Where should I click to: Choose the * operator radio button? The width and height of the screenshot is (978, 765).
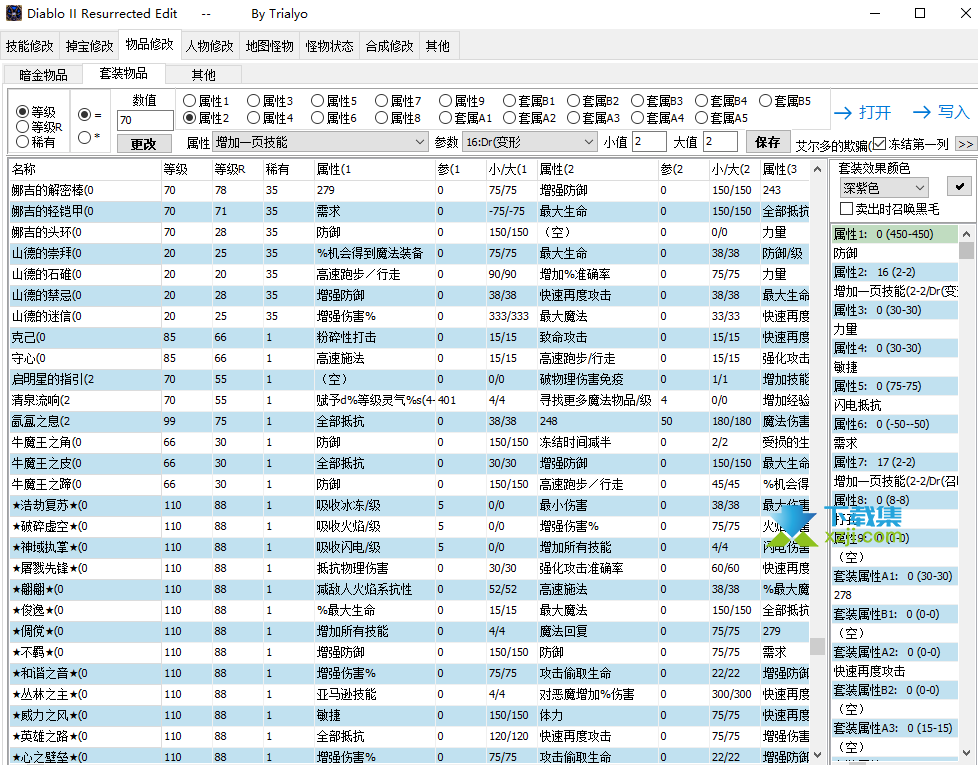coord(84,137)
